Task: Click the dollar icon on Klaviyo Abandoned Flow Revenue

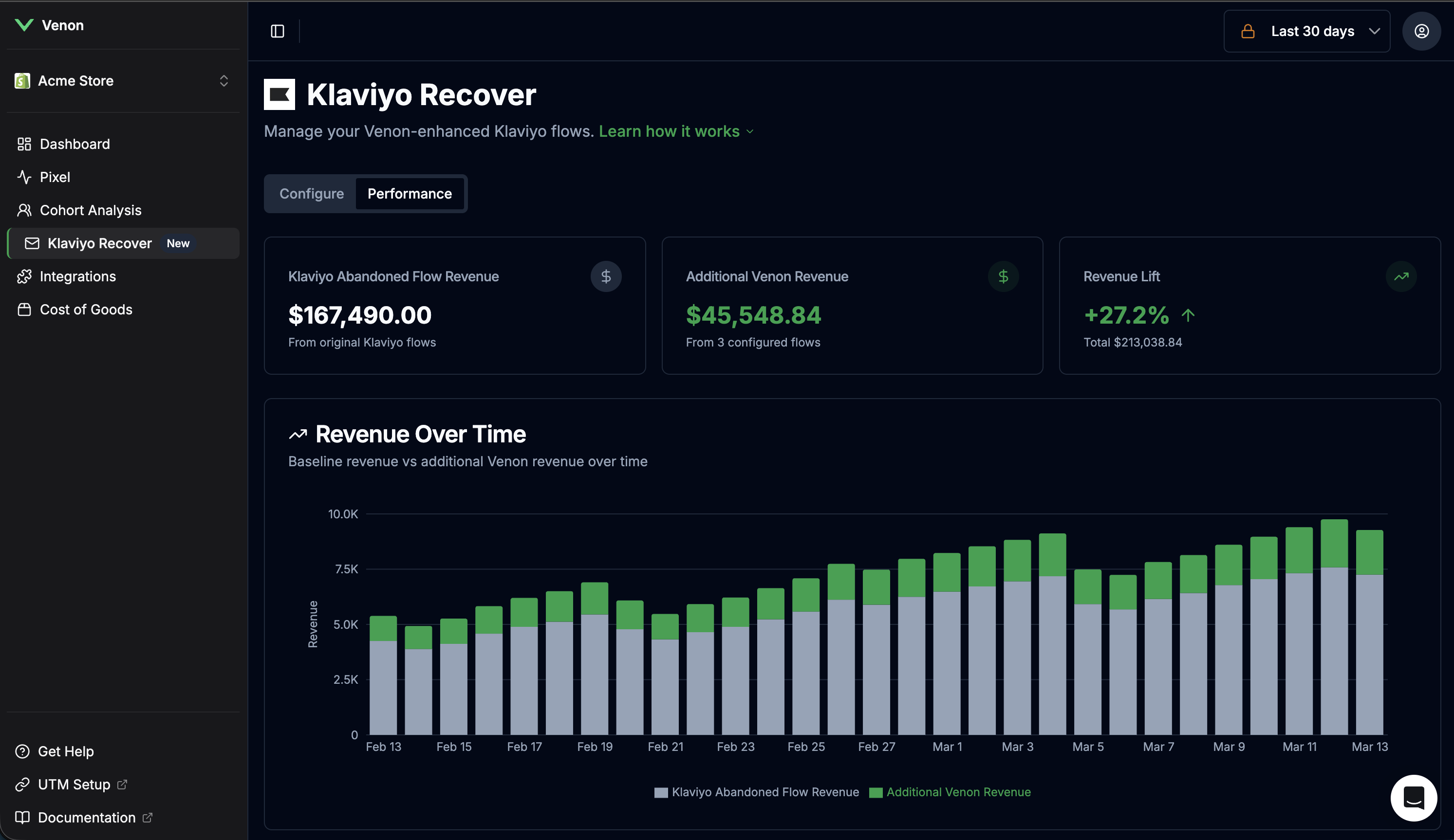Action: click(605, 277)
